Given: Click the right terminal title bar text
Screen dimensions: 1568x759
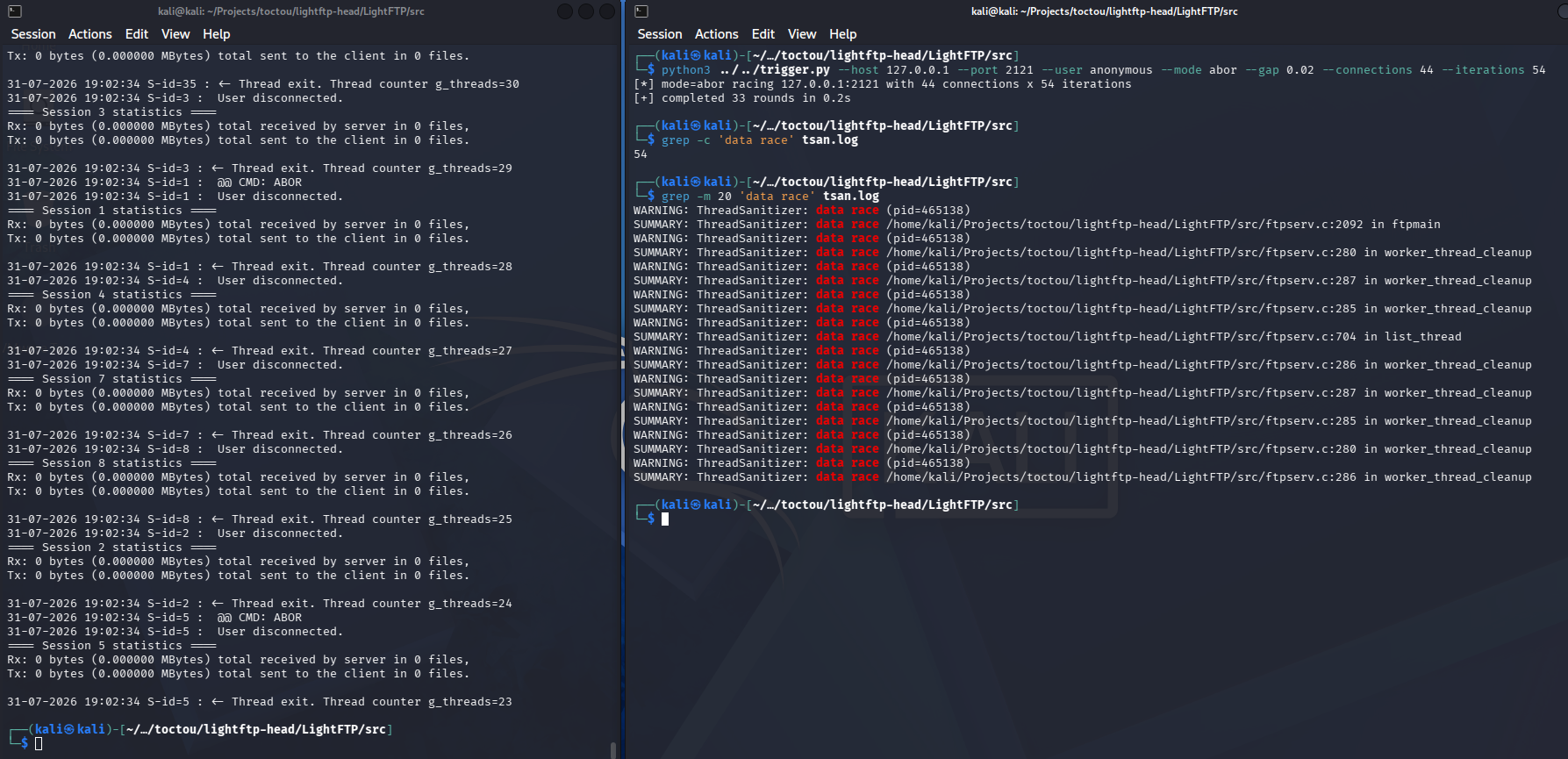Looking at the screenshot, I should pos(1105,11).
